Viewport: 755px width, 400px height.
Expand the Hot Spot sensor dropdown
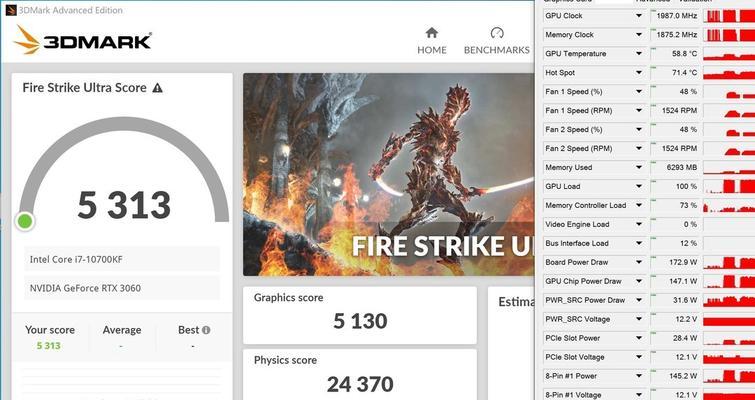pos(639,73)
